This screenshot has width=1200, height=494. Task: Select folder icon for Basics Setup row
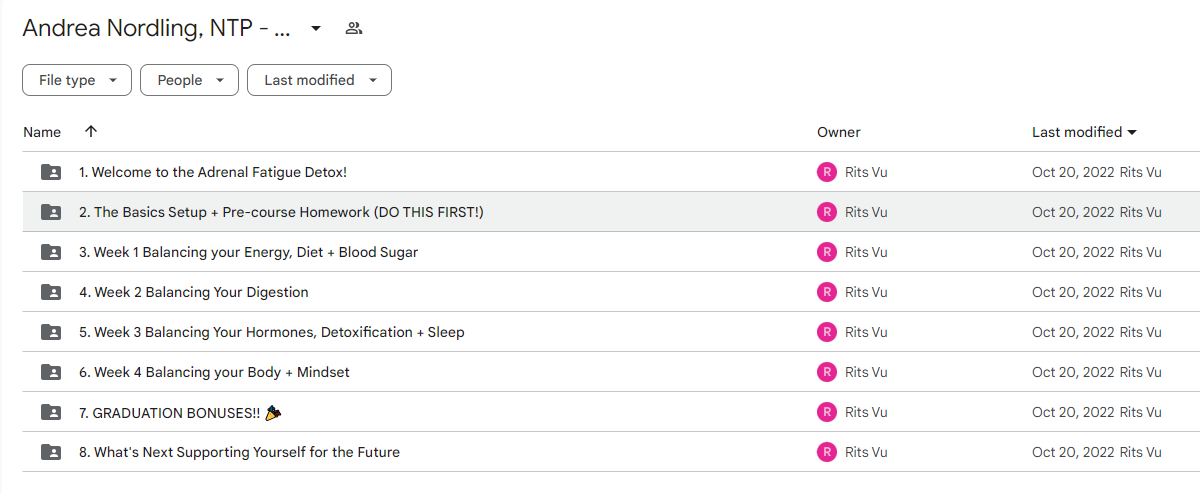coord(50,212)
